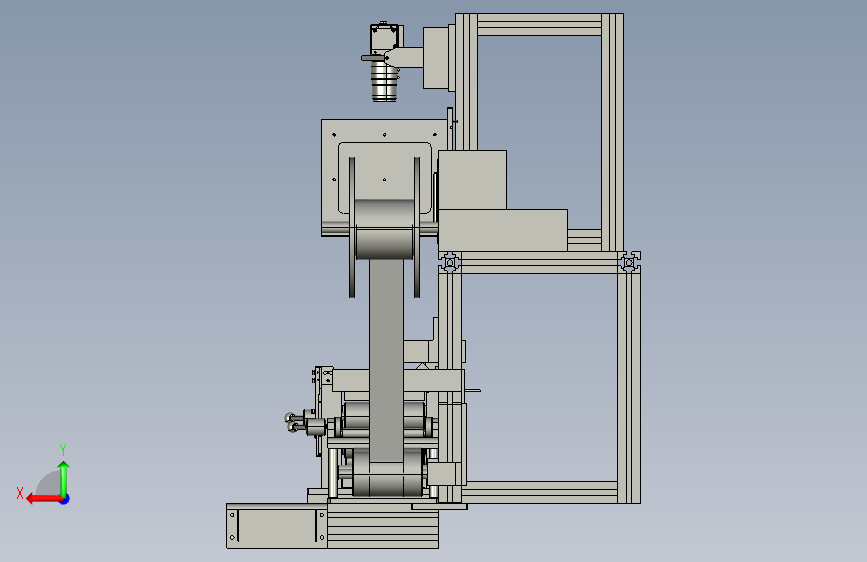This screenshot has width=867, height=562.
Task: Click the green Y axis arrow on triad
Action: (64, 478)
